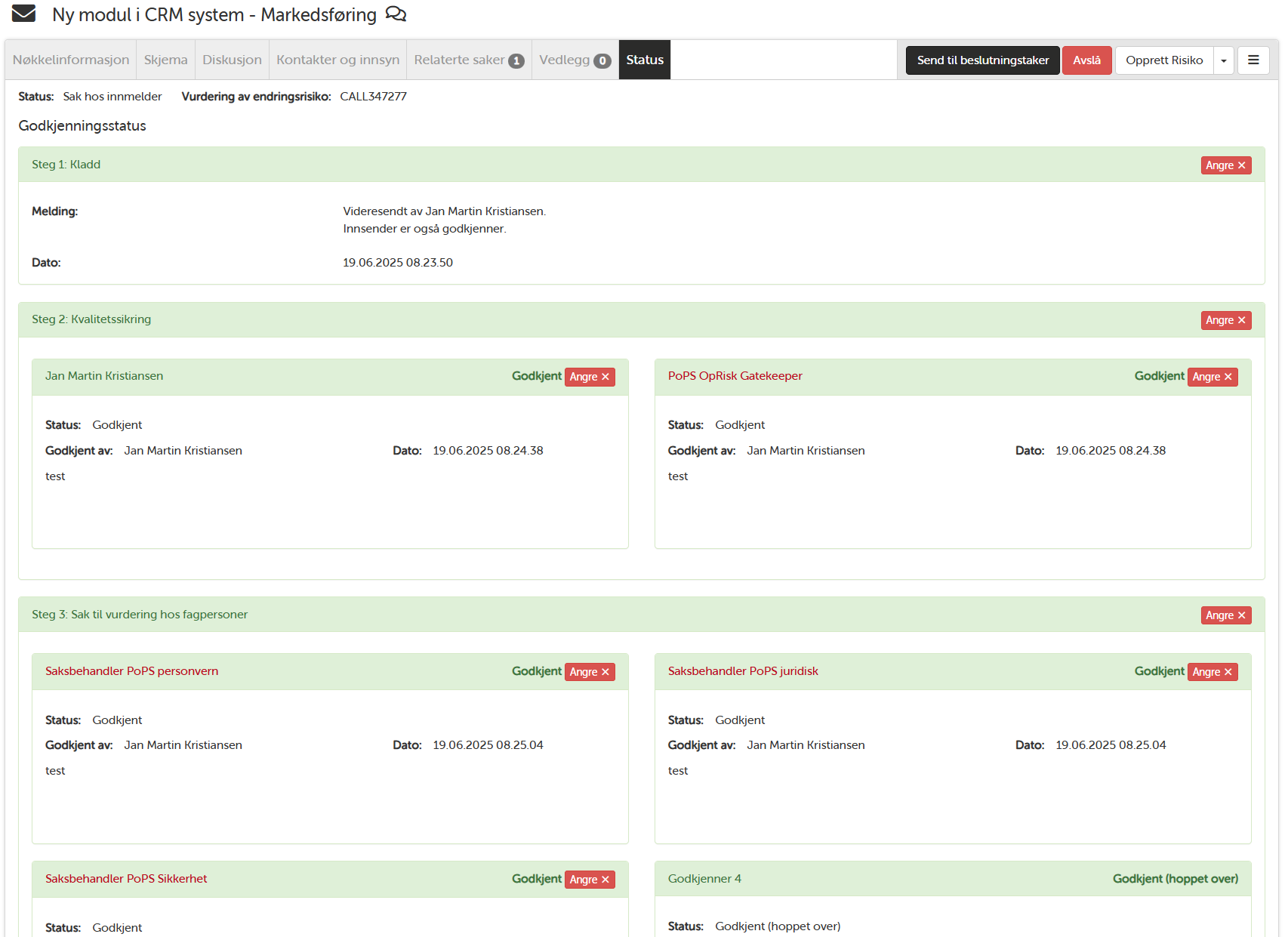
Task: Undo Jan Martin Kristiansen's approval in Steg 2
Action: pyautogui.click(x=589, y=377)
